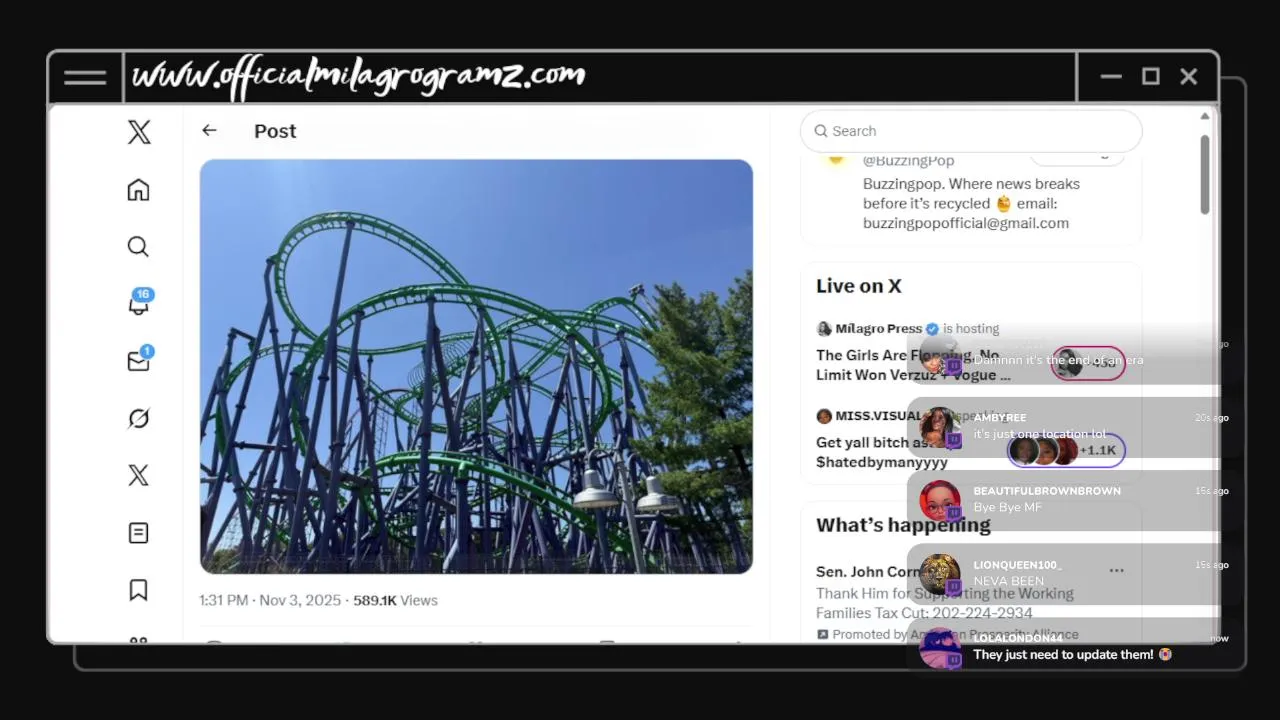Click the X logo in the sidebar

click(139, 131)
